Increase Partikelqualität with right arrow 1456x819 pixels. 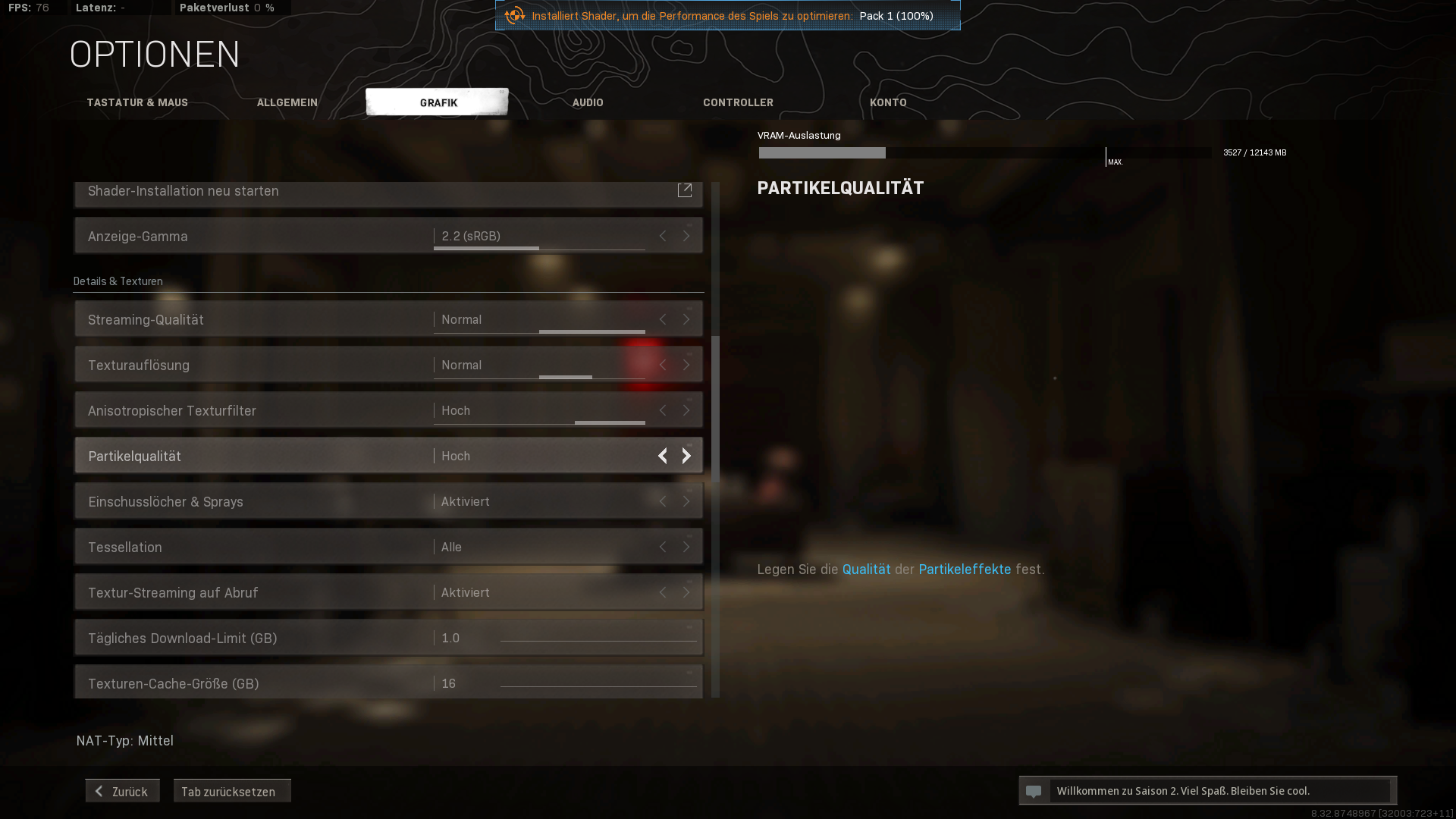point(686,456)
